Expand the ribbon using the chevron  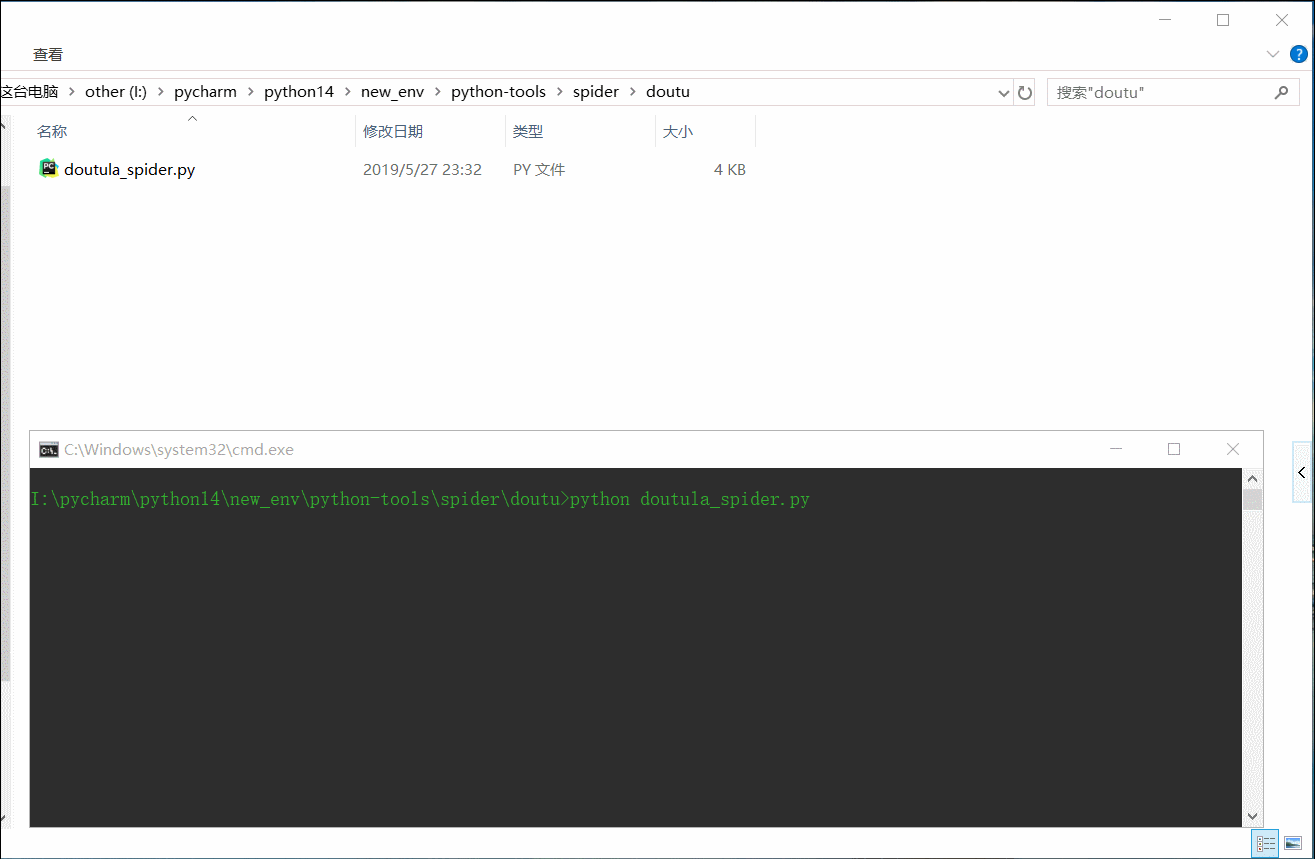(1273, 54)
